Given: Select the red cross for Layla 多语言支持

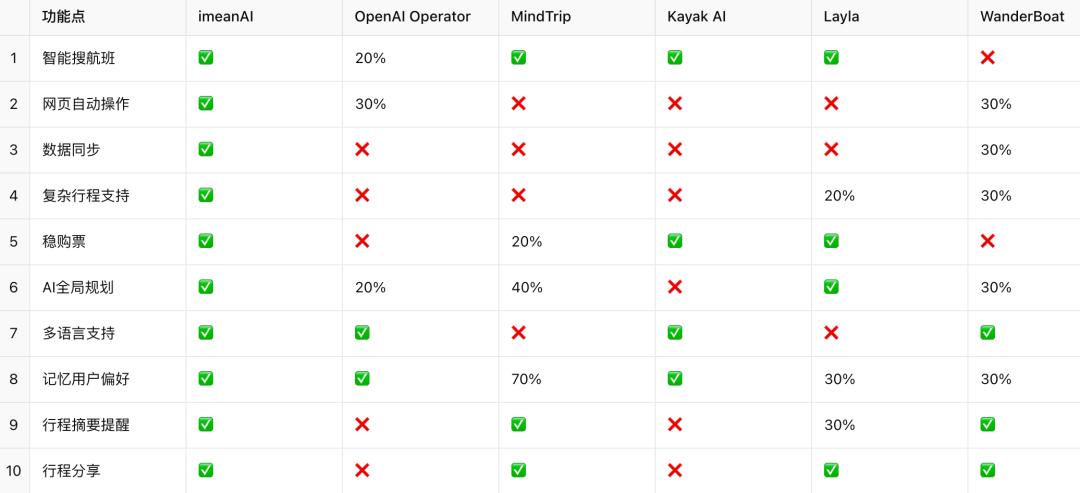Looking at the screenshot, I should coord(831,333).
